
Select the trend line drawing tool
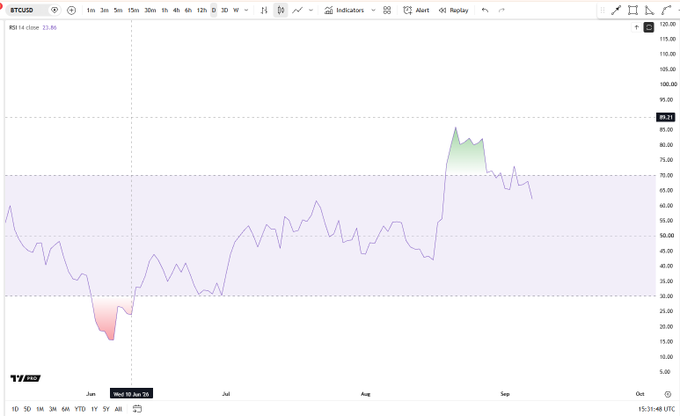pos(616,10)
